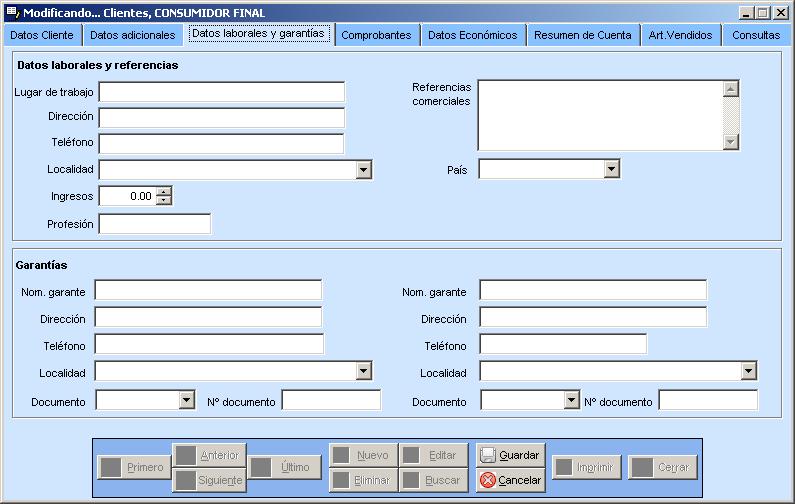
Task: Click the first Nom. garante input field
Action: [208, 290]
